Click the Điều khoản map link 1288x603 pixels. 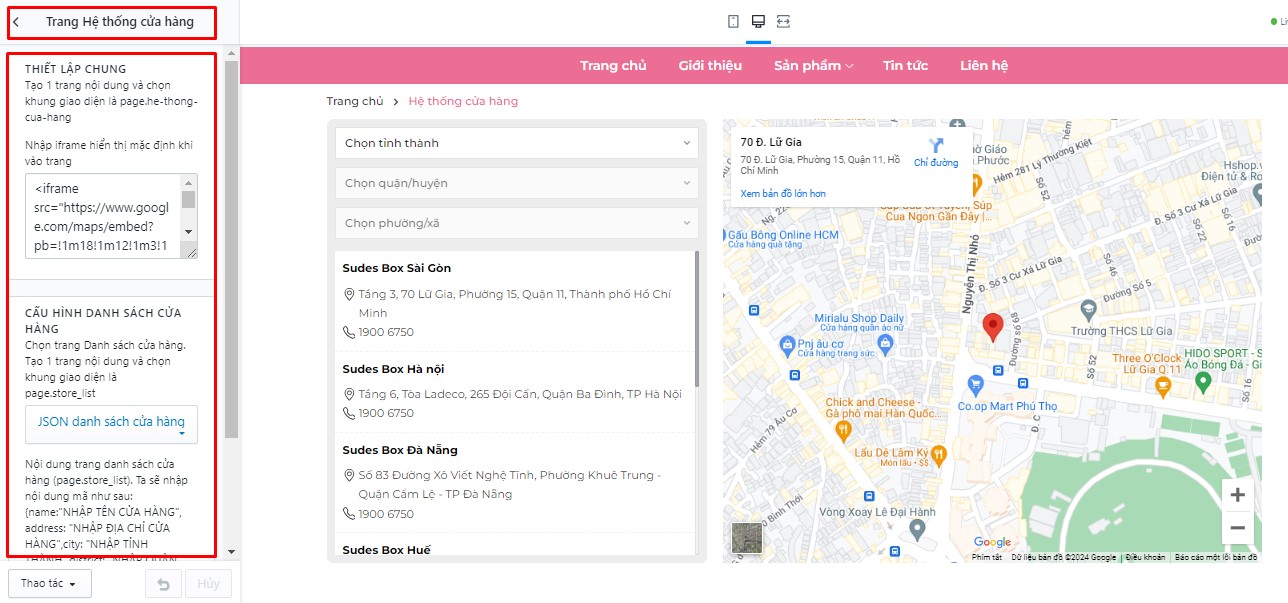[x=1145, y=557]
